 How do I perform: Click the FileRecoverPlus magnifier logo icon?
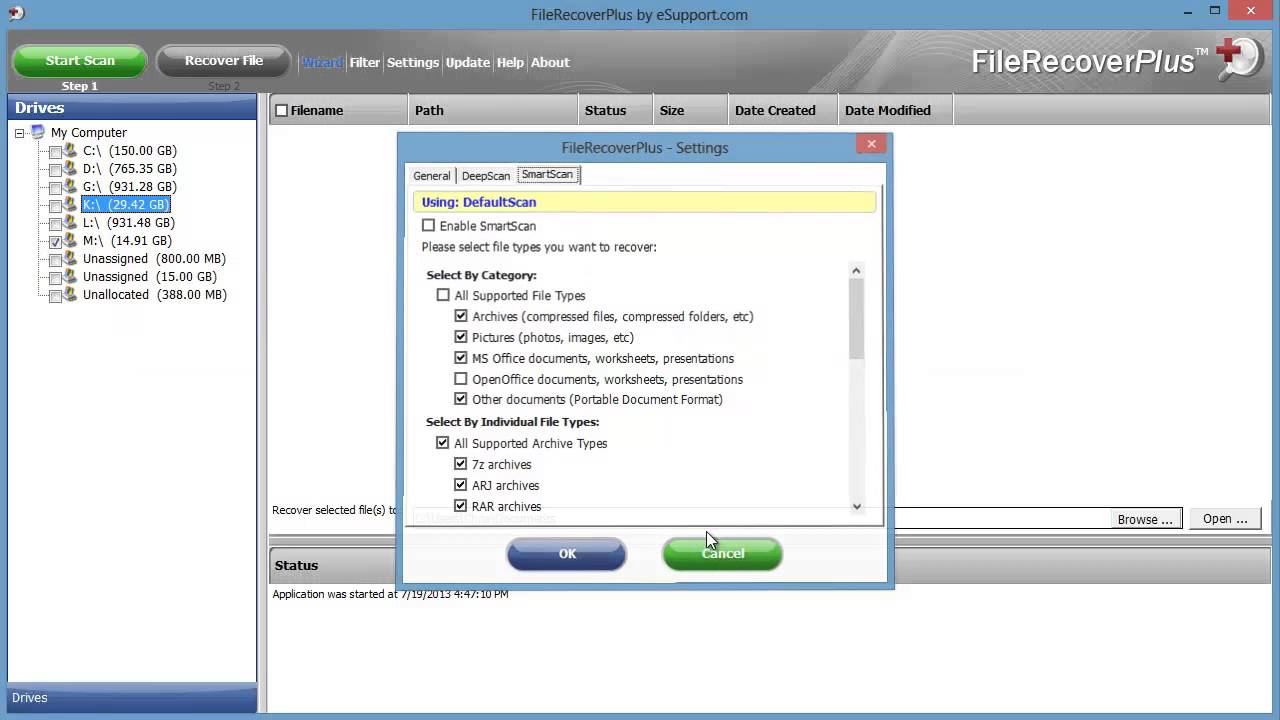tap(1238, 60)
